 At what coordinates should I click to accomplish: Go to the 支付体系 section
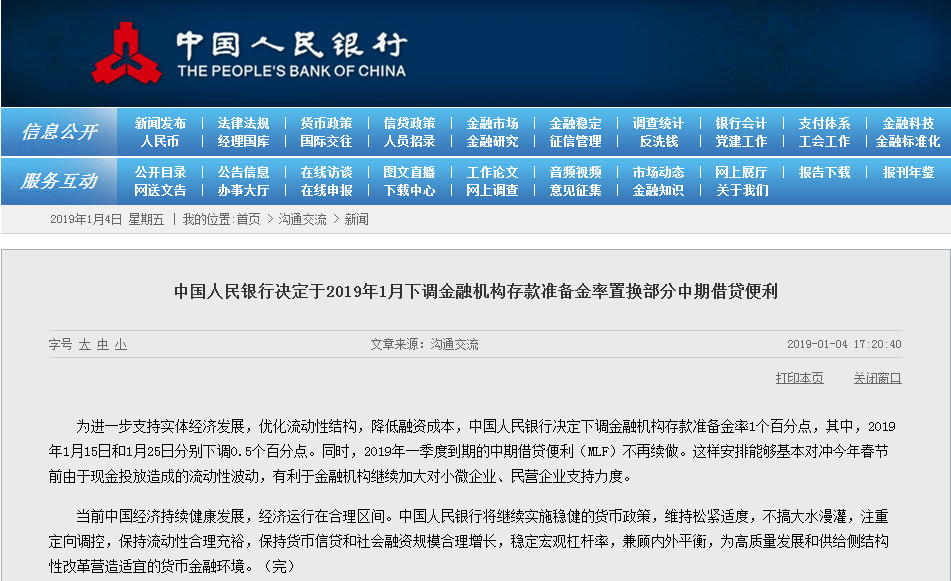pos(824,123)
